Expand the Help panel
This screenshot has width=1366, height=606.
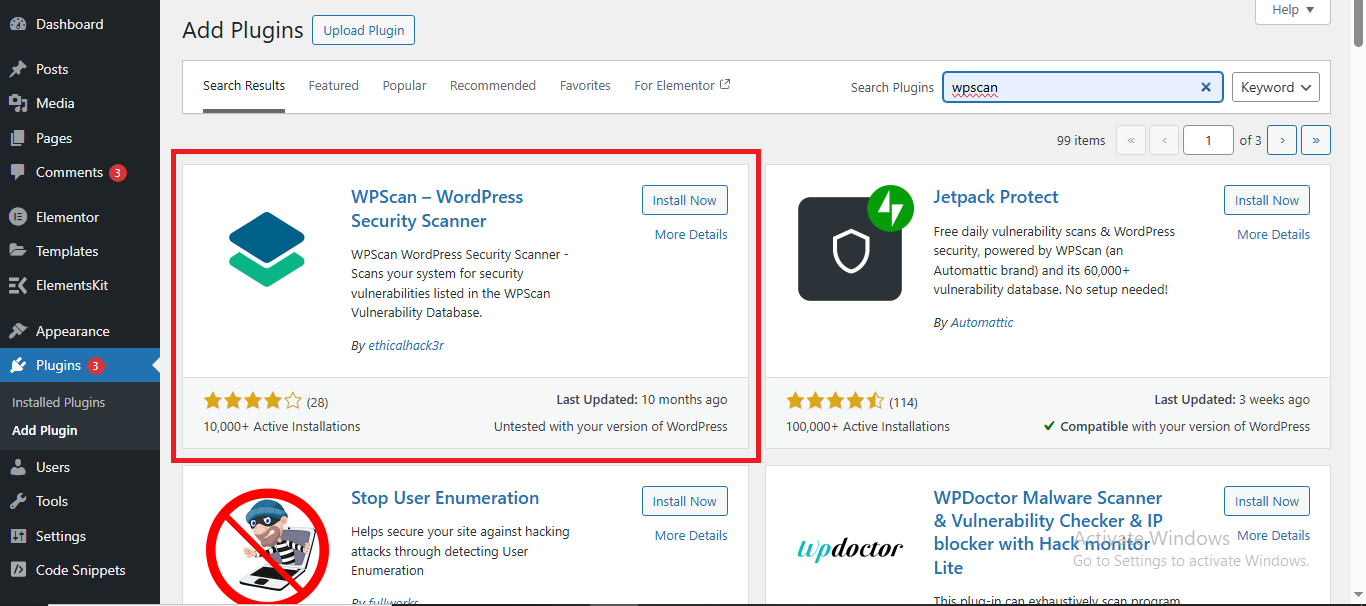(x=1292, y=10)
